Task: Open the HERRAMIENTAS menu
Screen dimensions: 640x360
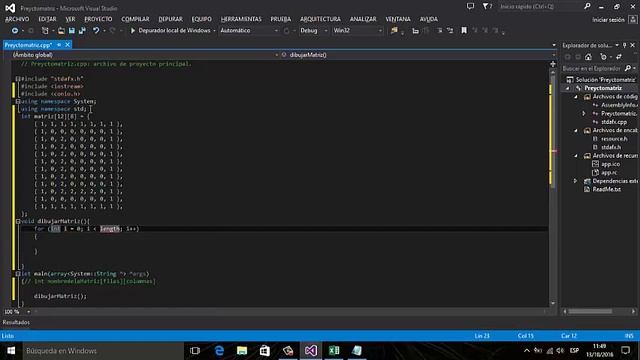Action: 241,19
